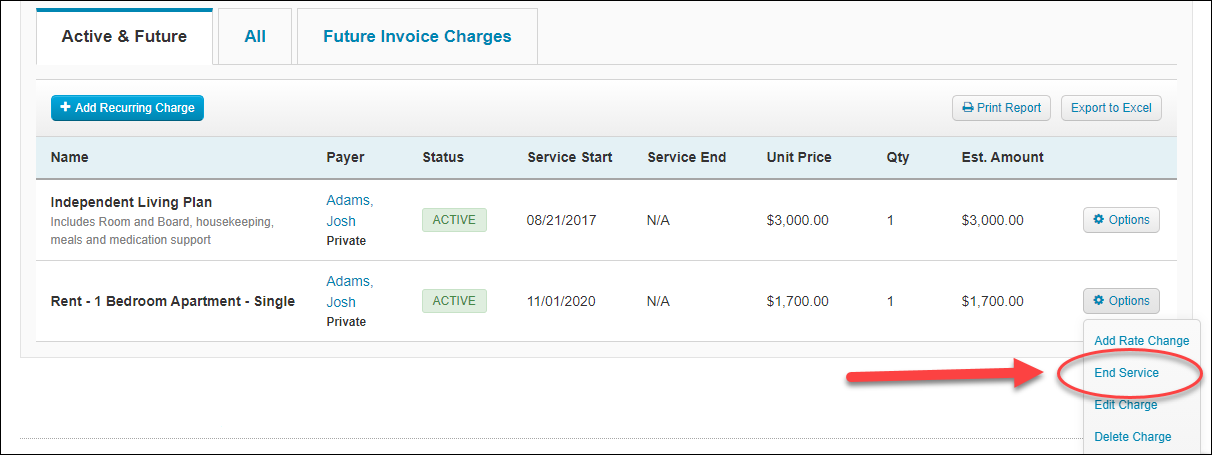Choose Delete Charge from options menu

coord(1132,437)
